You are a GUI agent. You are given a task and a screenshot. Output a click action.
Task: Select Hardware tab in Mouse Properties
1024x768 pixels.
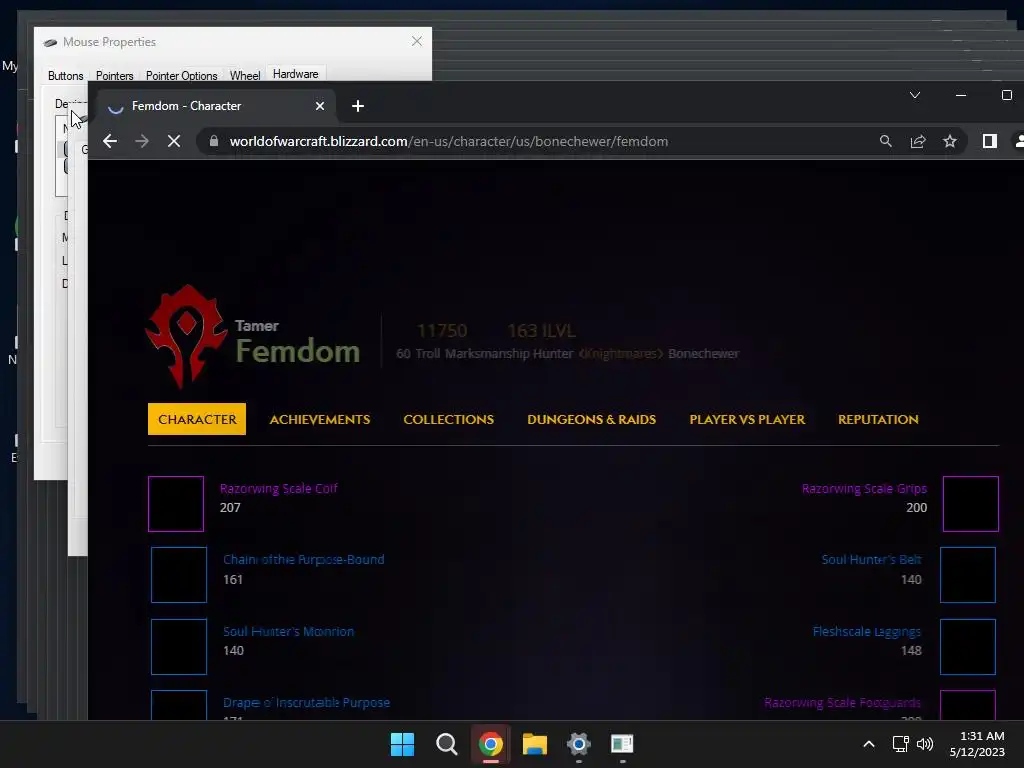click(x=296, y=74)
